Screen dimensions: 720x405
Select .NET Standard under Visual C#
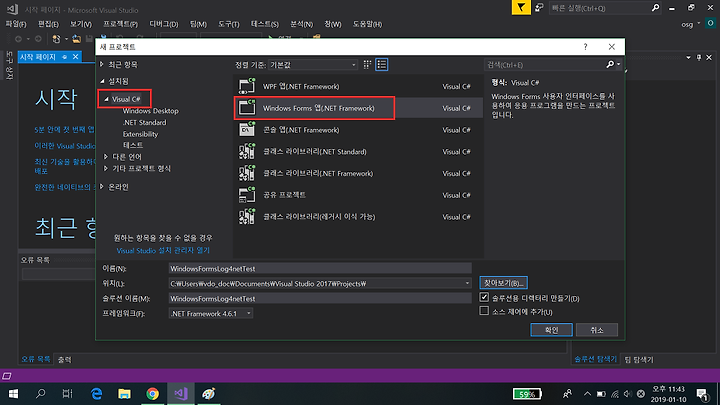tap(144, 123)
